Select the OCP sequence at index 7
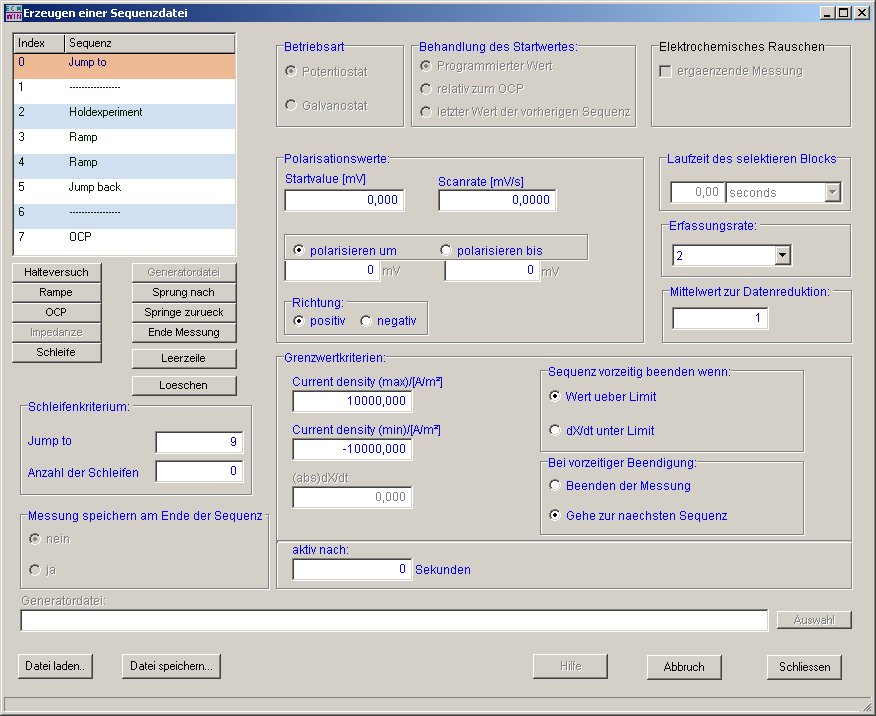 pyautogui.click(x=125, y=238)
